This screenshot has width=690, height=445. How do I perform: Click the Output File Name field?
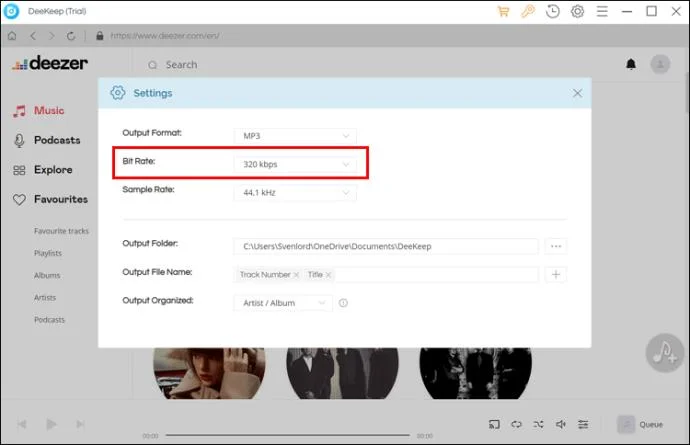point(386,274)
